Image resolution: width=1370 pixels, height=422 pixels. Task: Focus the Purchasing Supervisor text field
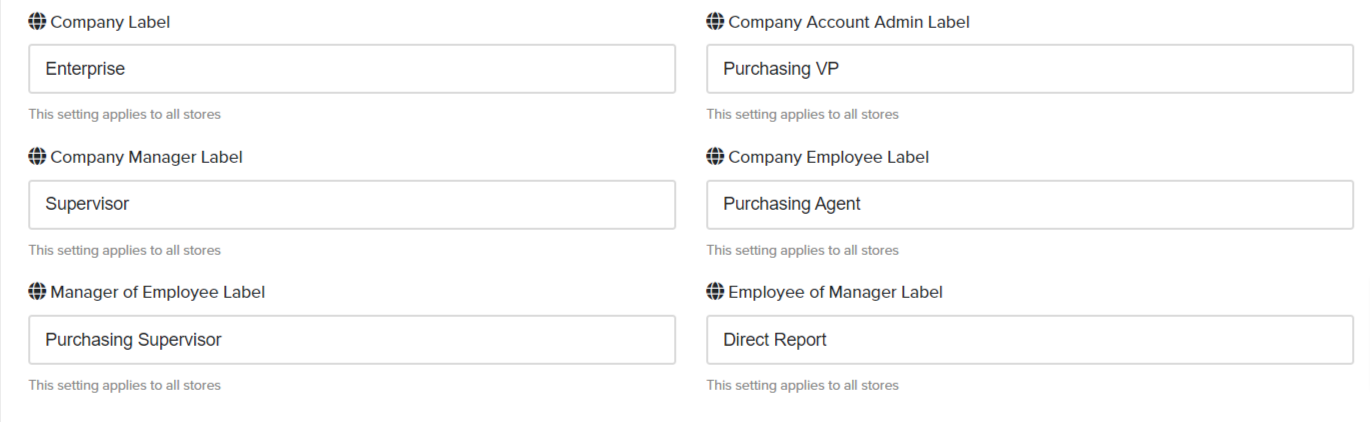click(352, 340)
